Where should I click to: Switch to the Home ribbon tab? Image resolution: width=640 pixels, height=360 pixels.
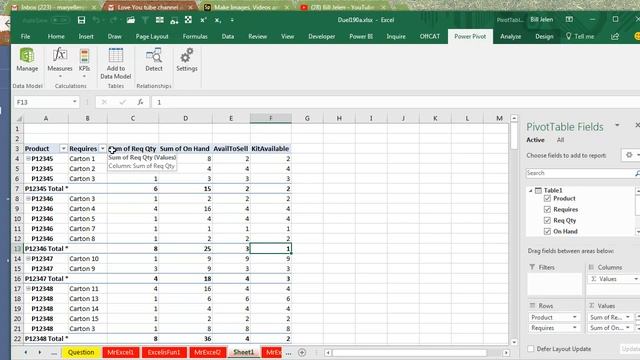(x=56, y=36)
